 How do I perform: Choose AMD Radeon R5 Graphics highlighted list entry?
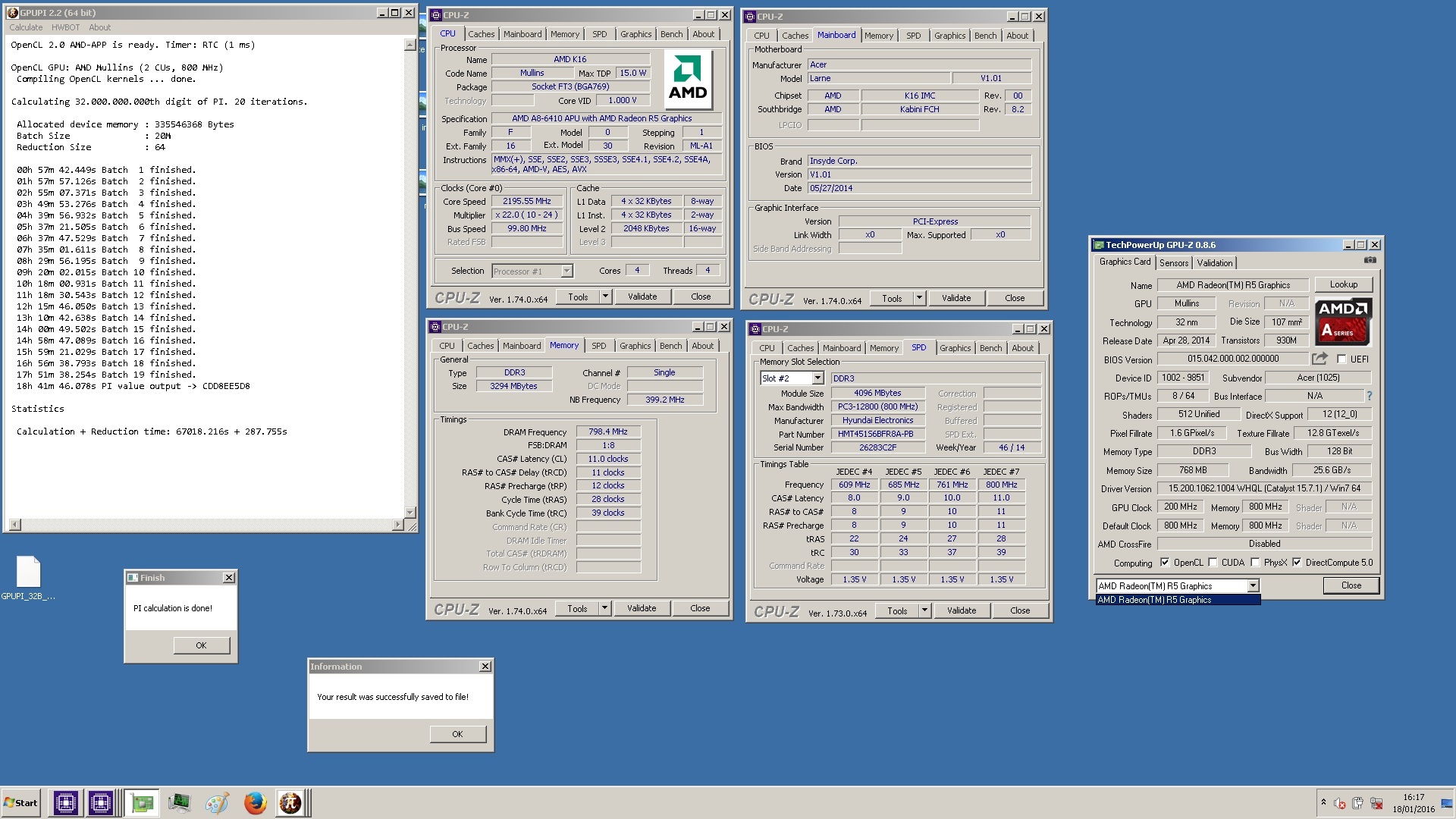tap(1178, 600)
